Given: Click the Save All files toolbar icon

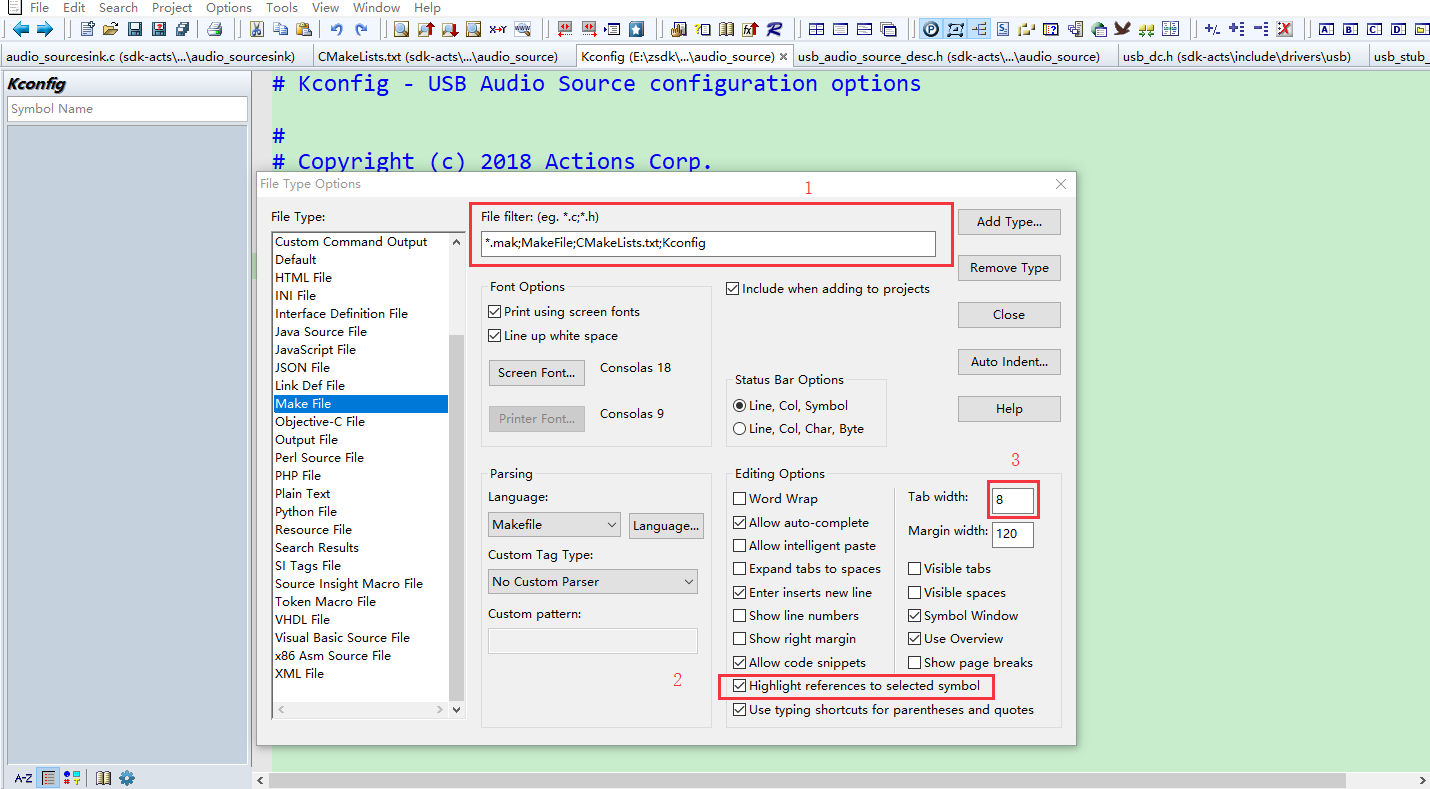Looking at the screenshot, I should [183, 29].
